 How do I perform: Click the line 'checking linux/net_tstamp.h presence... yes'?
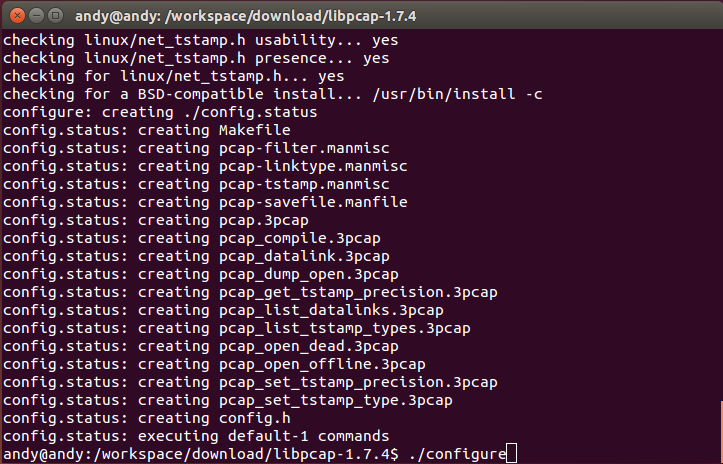coord(196,58)
